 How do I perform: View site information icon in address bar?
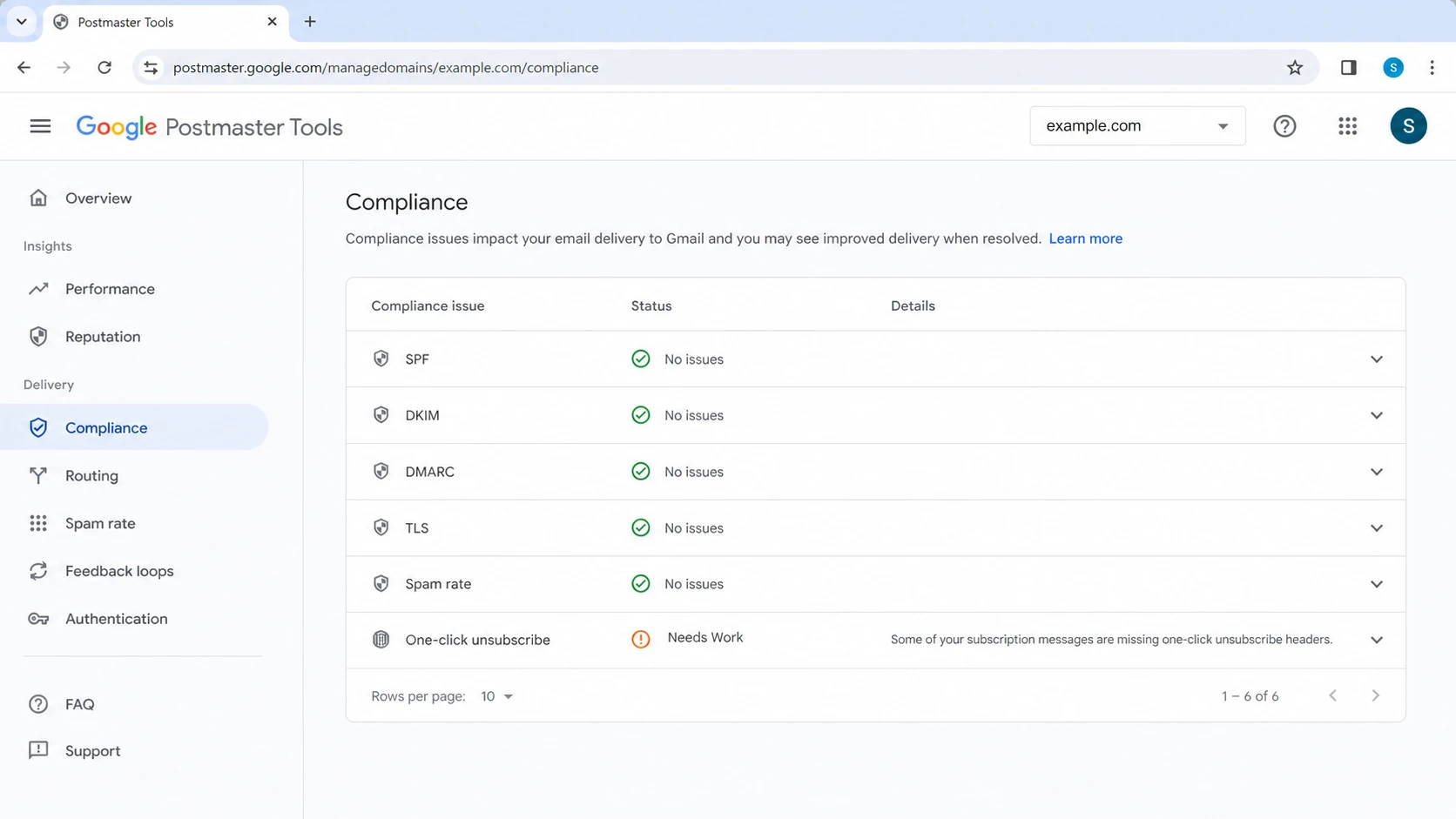pos(151,68)
